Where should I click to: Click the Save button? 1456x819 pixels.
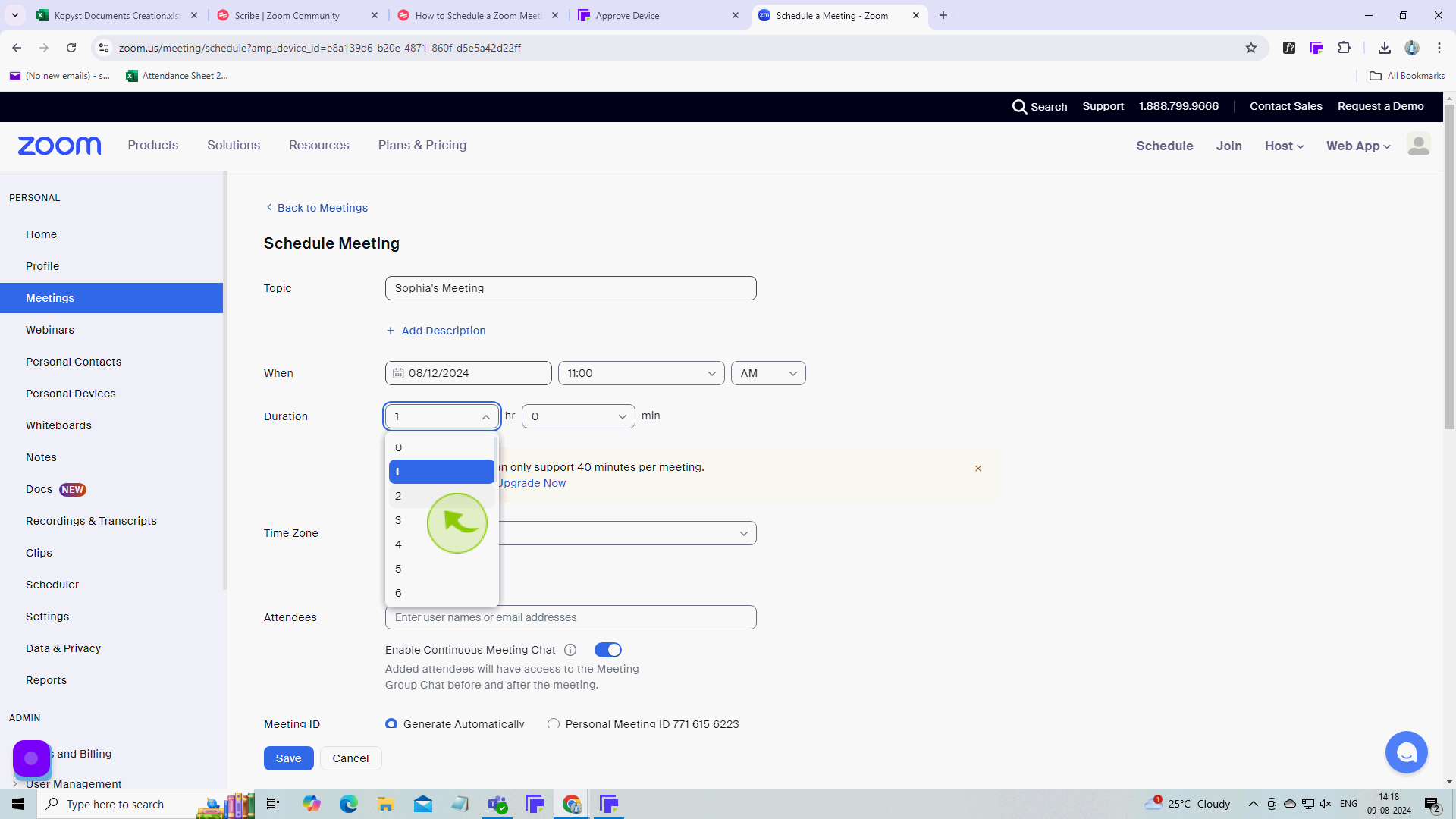coord(288,758)
